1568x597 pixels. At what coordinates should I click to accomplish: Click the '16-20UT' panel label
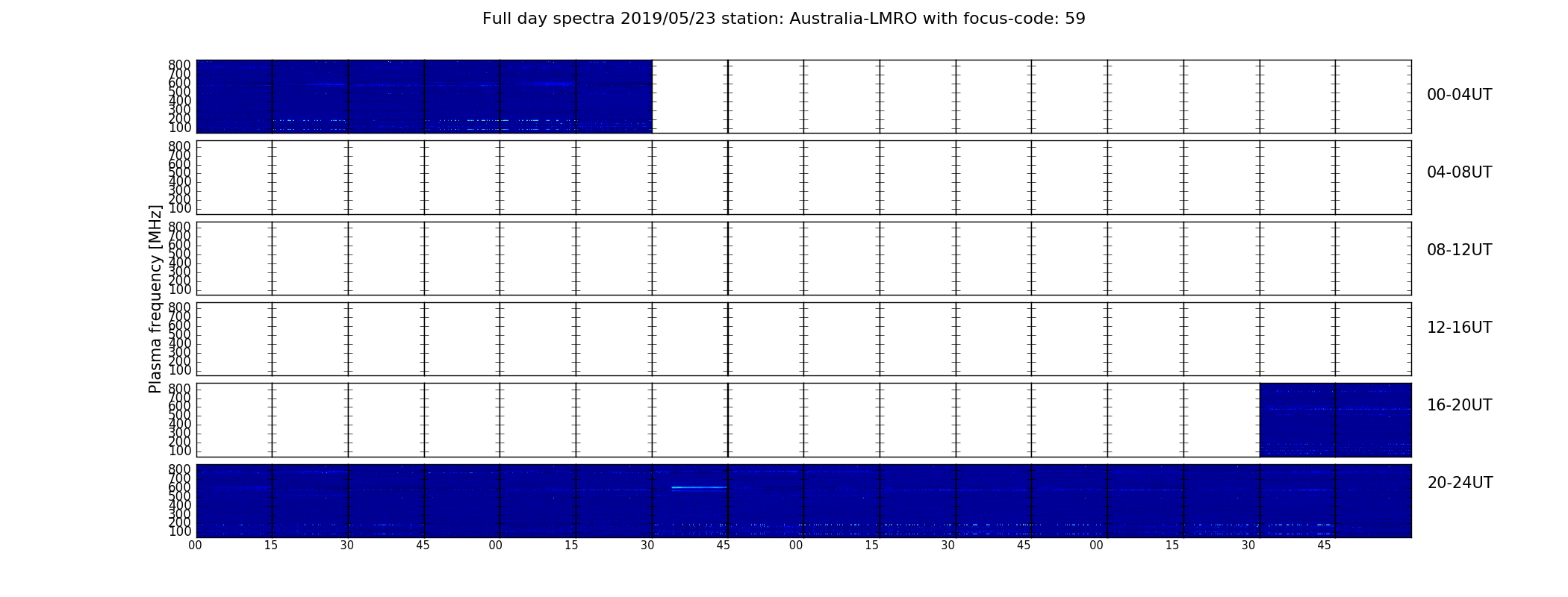[x=1459, y=405]
